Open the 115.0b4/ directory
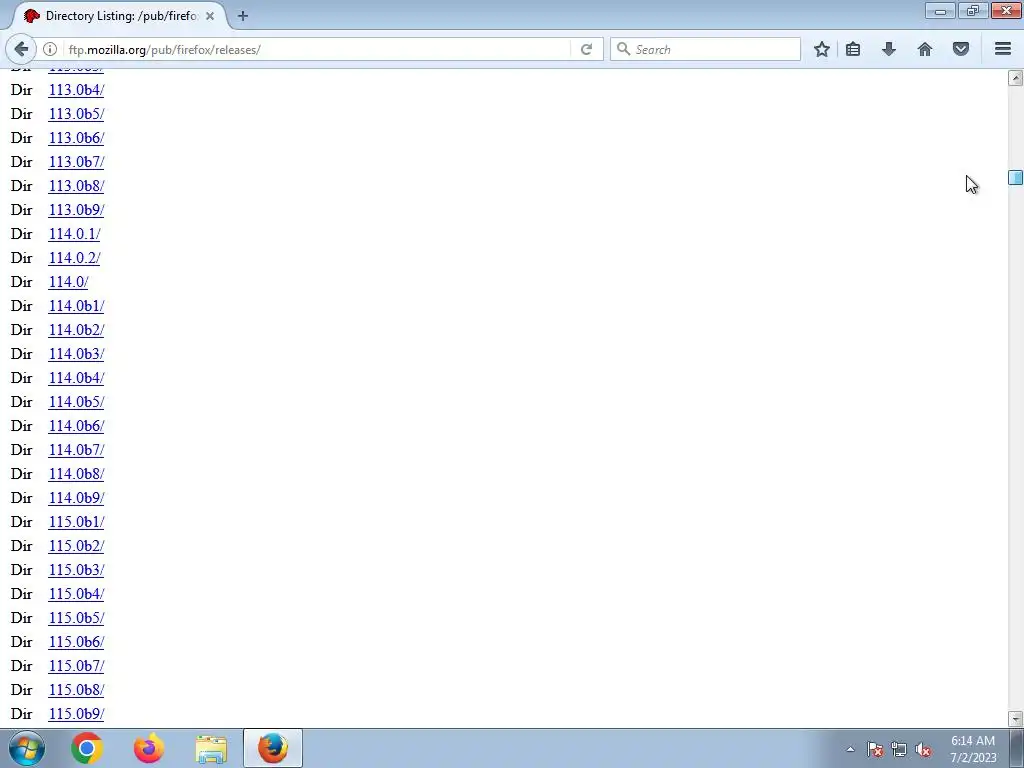This screenshot has width=1024, height=768. point(76,594)
